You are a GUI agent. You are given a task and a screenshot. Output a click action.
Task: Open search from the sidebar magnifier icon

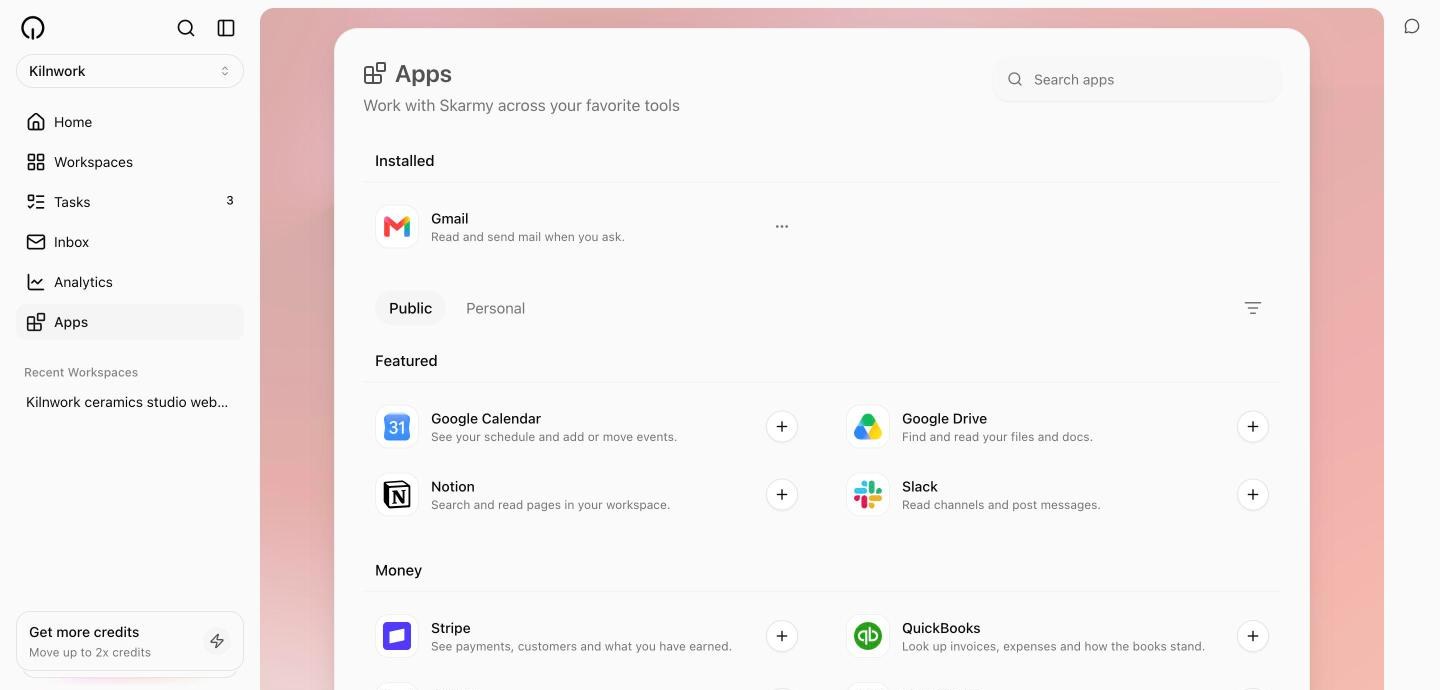(x=186, y=28)
